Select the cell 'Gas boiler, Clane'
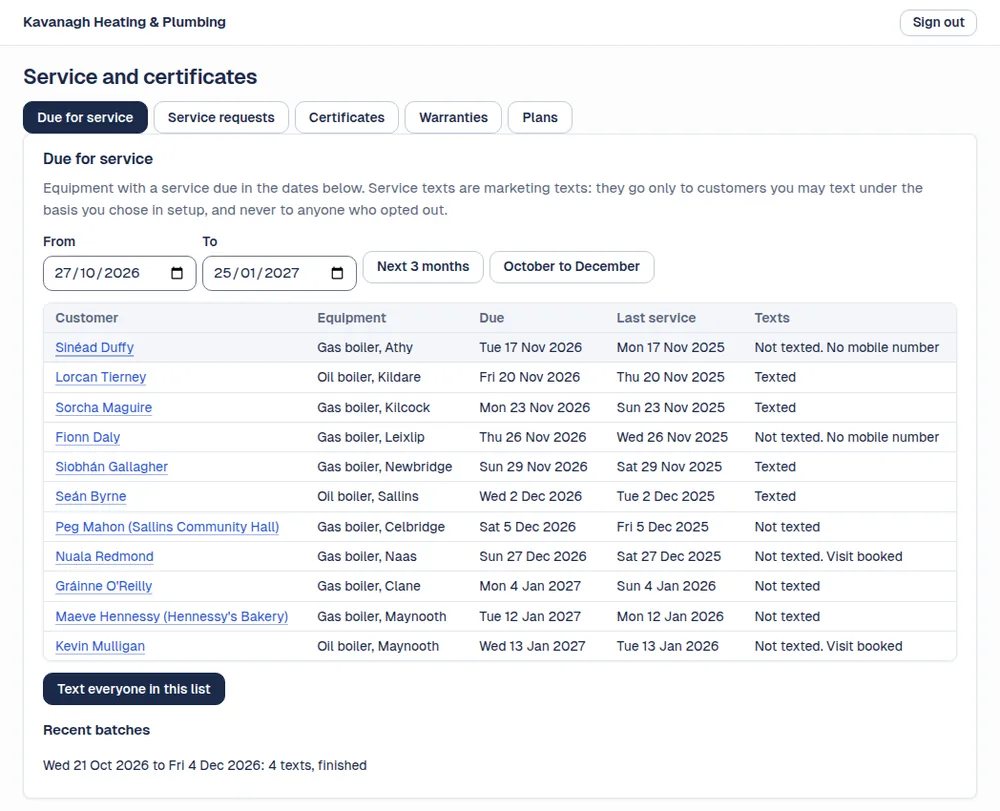This screenshot has height=811, width=1000. coord(369,586)
